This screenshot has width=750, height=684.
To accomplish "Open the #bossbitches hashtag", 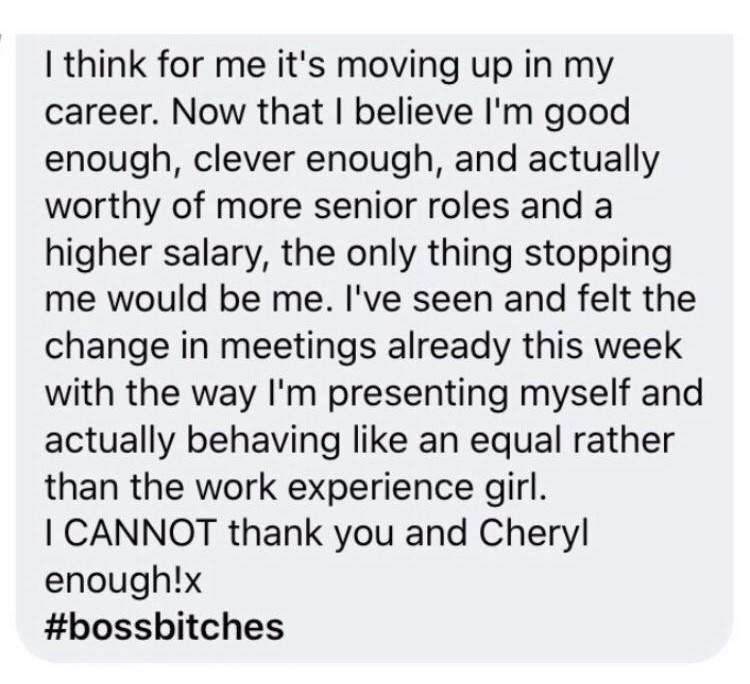I will [x=165, y=627].
